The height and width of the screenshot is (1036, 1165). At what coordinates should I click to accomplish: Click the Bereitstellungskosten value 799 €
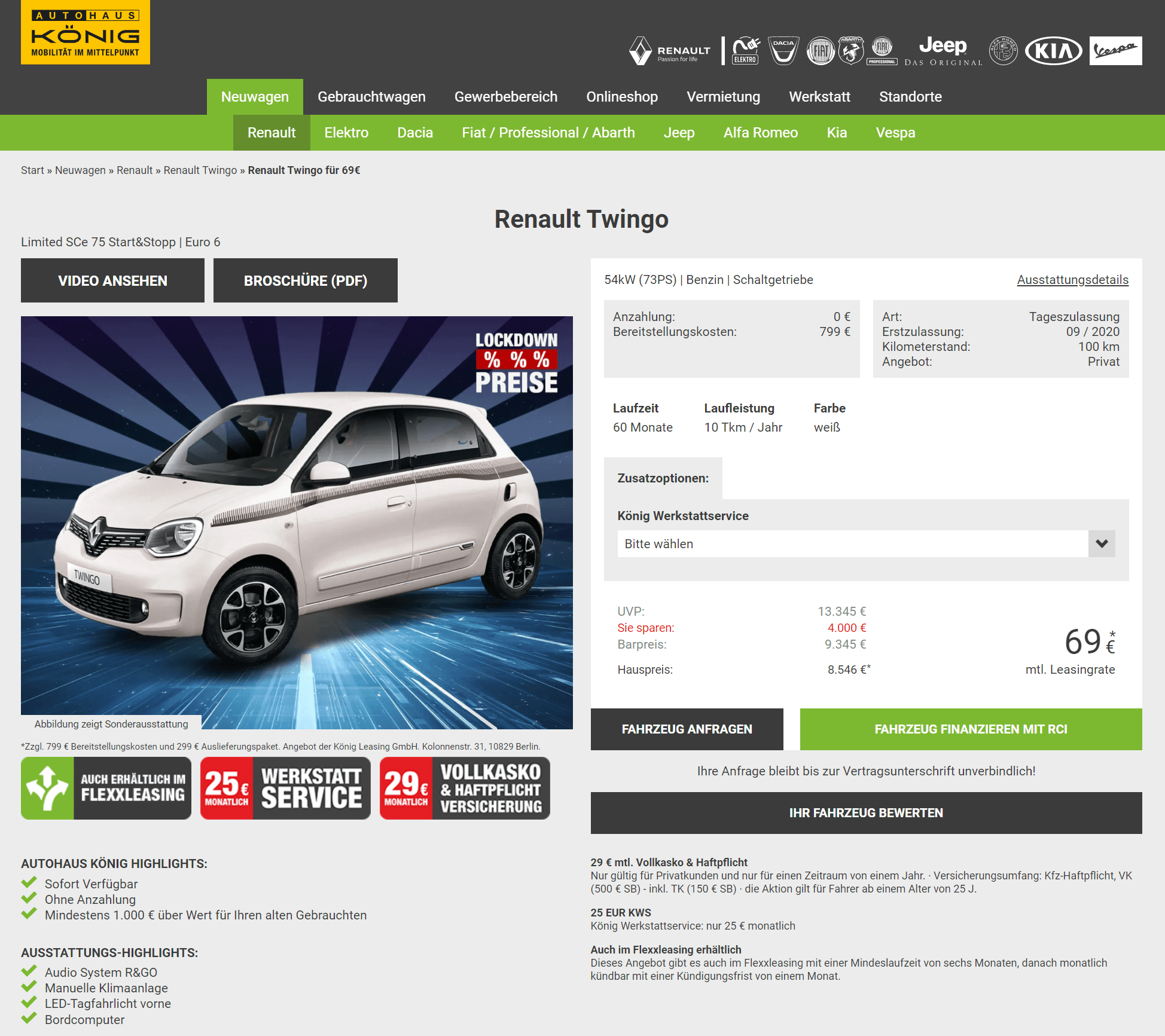(835, 332)
